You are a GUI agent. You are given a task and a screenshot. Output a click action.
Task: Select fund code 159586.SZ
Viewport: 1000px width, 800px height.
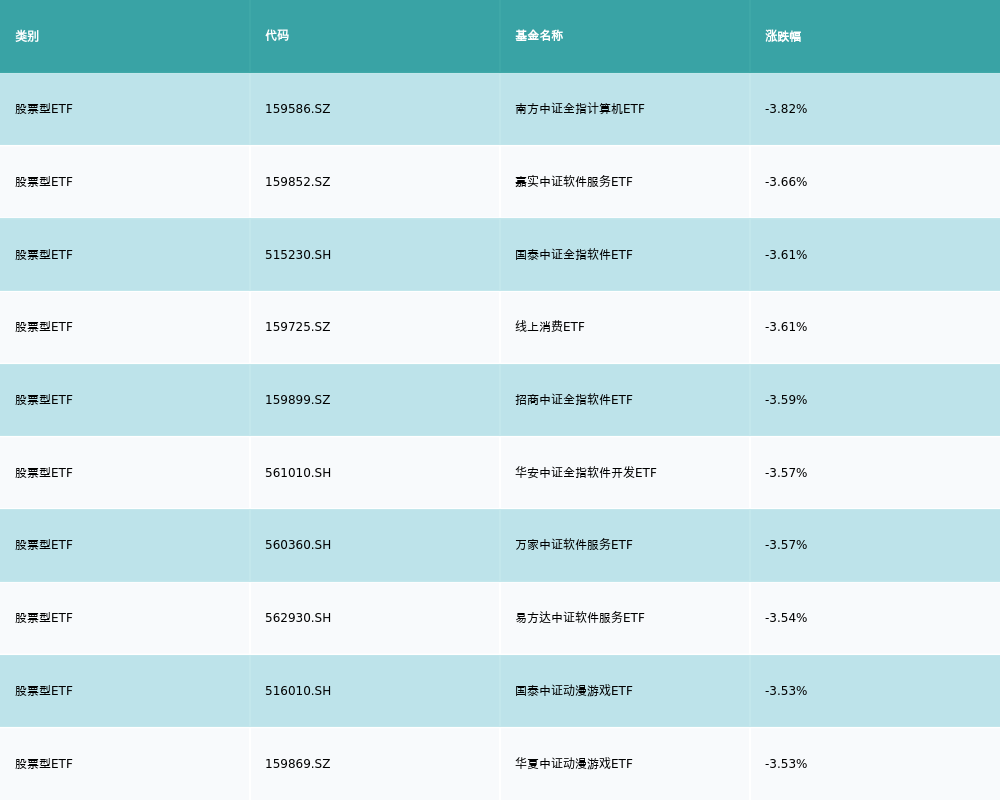pos(297,109)
